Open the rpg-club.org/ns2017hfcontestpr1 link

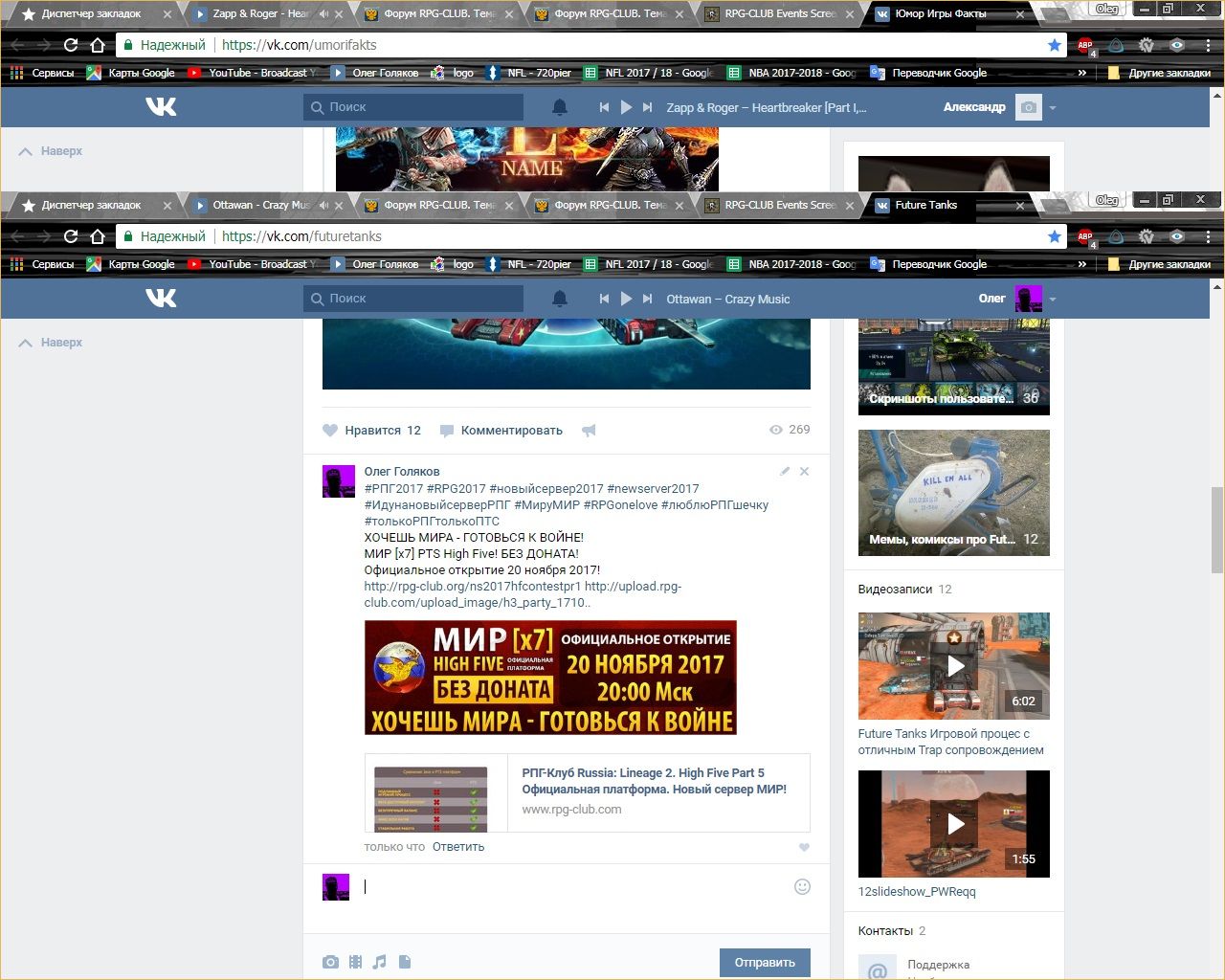click(x=473, y=587)
